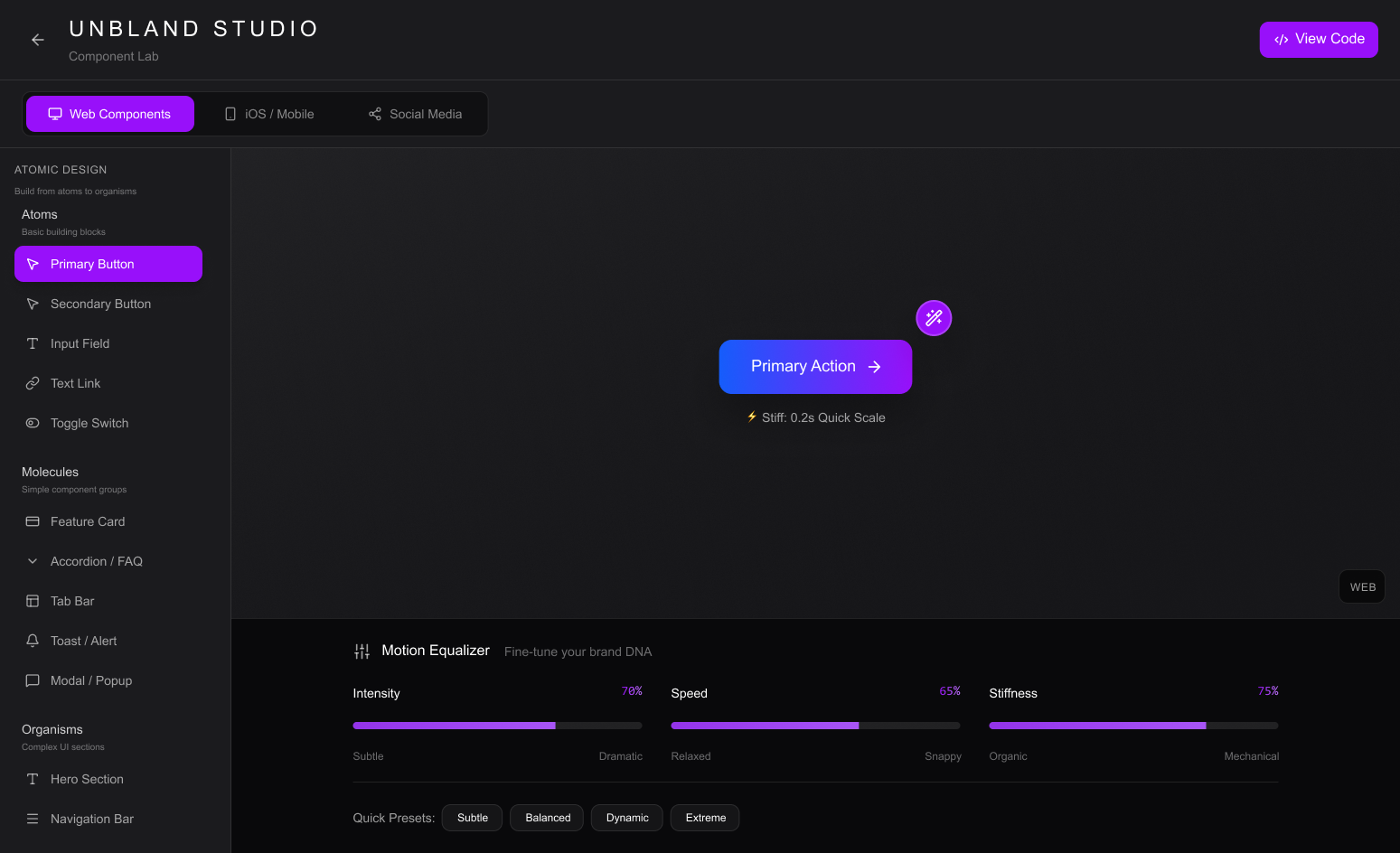Click the Mechanical label under Stiffness
Image resolution: width=1400 pixels, height=853 pixels.
coord(1252,756)
